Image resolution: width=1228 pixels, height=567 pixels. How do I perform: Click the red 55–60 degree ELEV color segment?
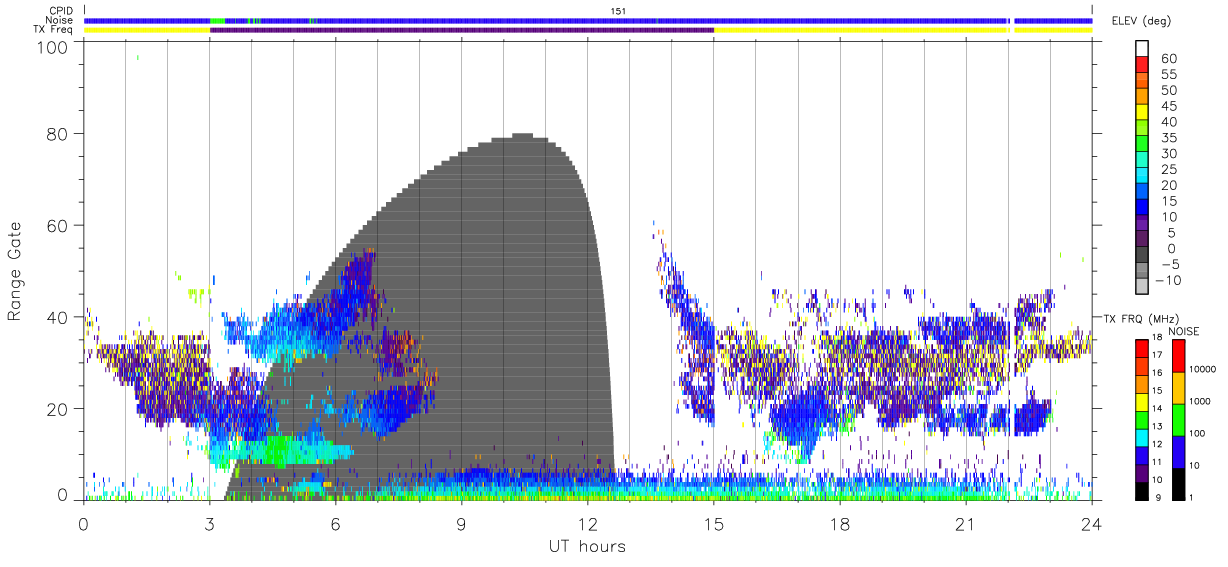point(1142,66)
